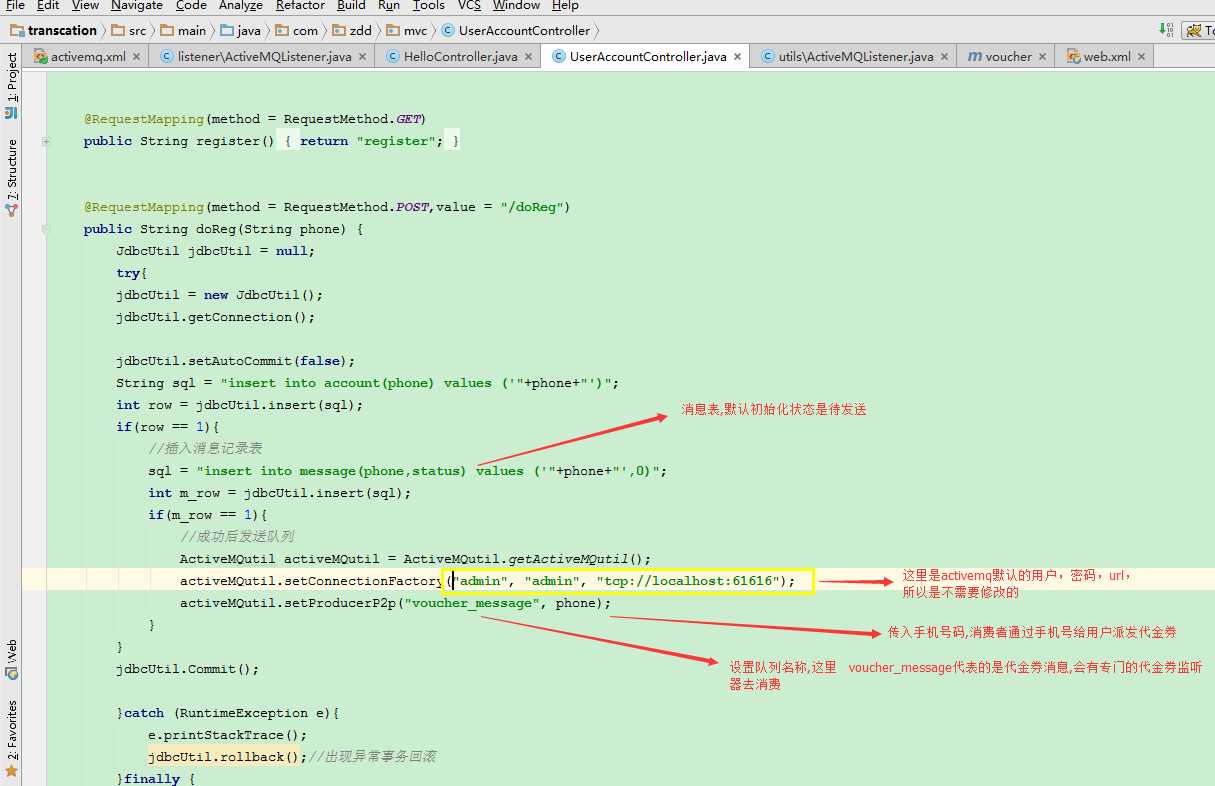Open the Help menu

pyautogui.click(x=565, y=5)
